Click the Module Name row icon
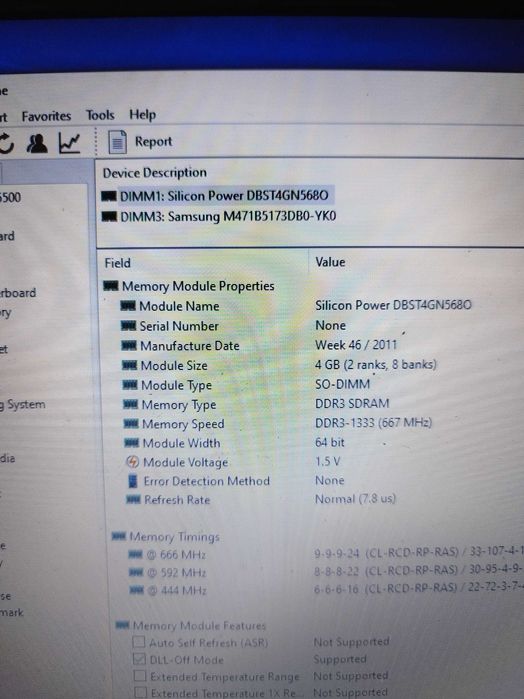Image resolution: width=524 pixels, height=699 pixels. click(x=128, y=305)
